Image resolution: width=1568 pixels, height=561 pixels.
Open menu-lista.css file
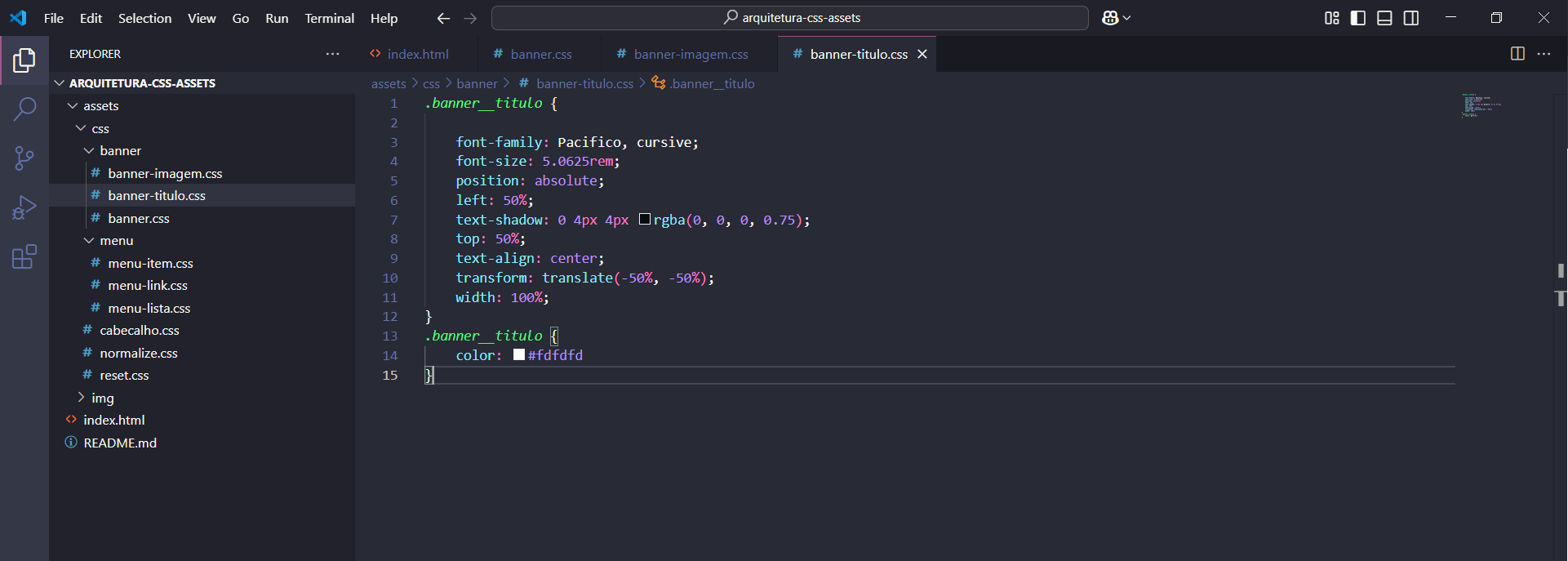pos(202,308)
